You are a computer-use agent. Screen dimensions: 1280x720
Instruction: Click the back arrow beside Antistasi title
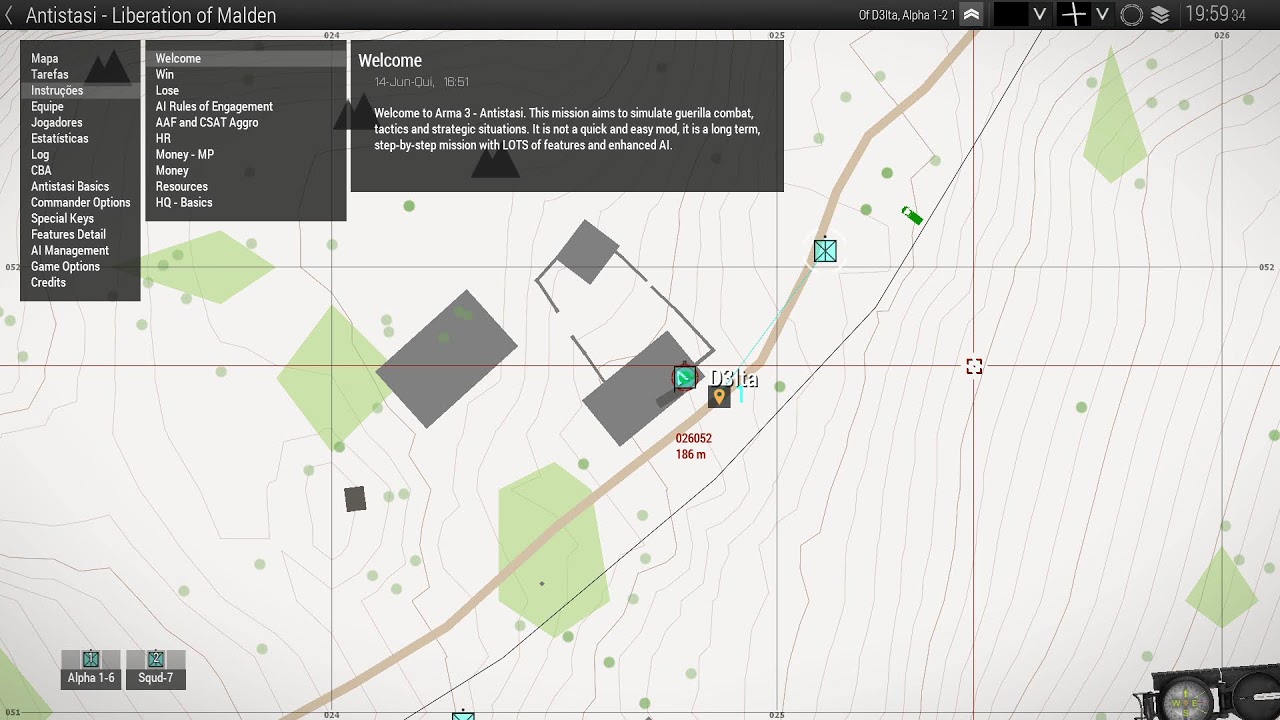(9, 15)
